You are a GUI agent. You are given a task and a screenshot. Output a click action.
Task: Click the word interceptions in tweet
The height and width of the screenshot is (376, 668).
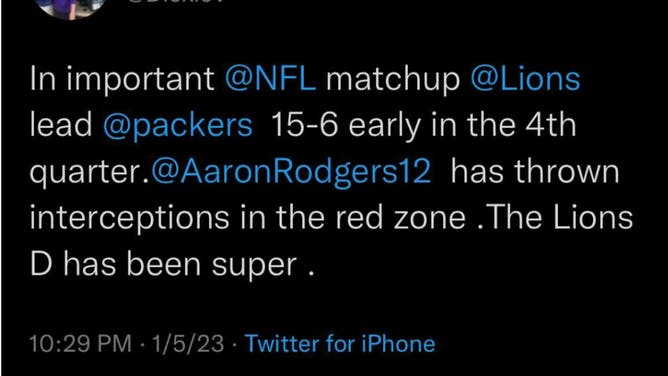point(130,218)
